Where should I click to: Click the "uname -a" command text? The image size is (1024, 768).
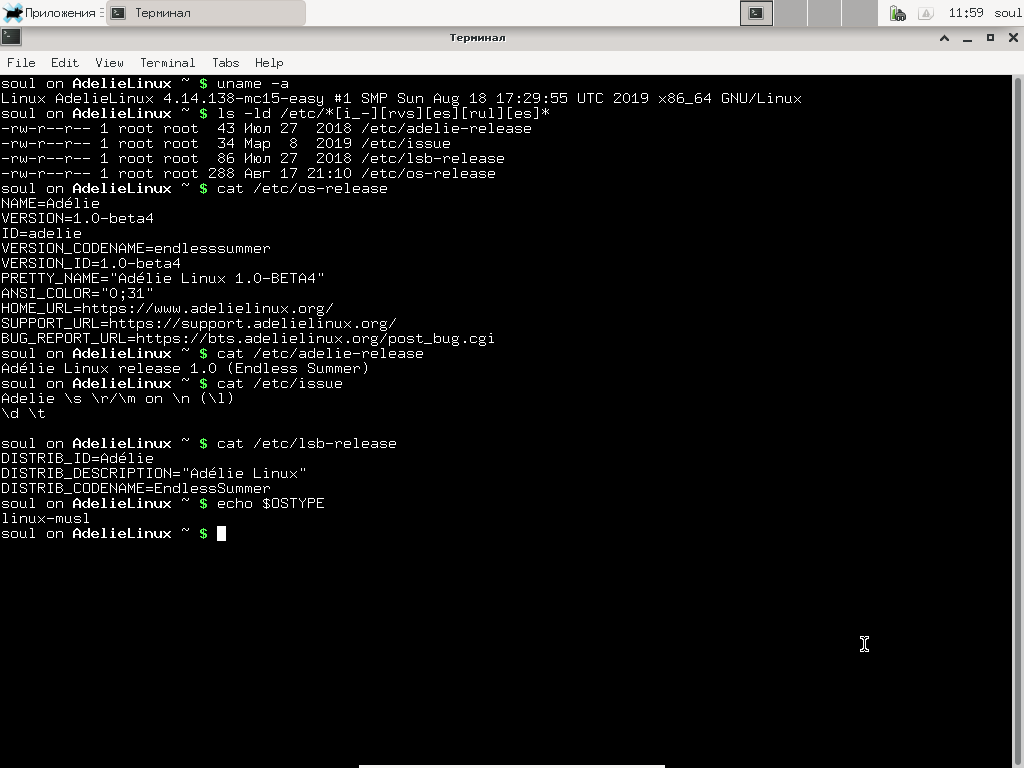point(253,84)
